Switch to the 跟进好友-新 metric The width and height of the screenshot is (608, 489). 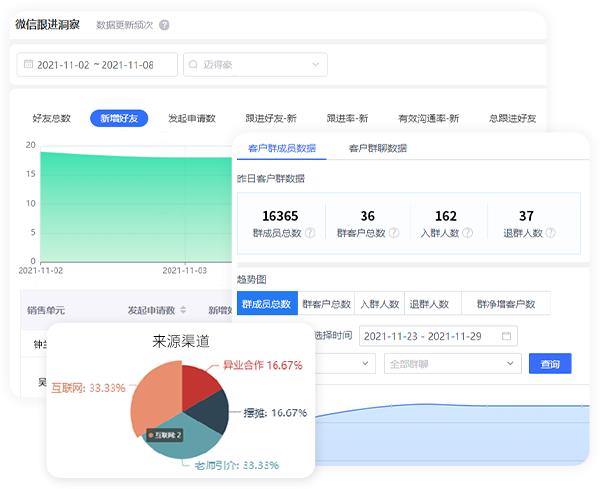coord(271,118)
